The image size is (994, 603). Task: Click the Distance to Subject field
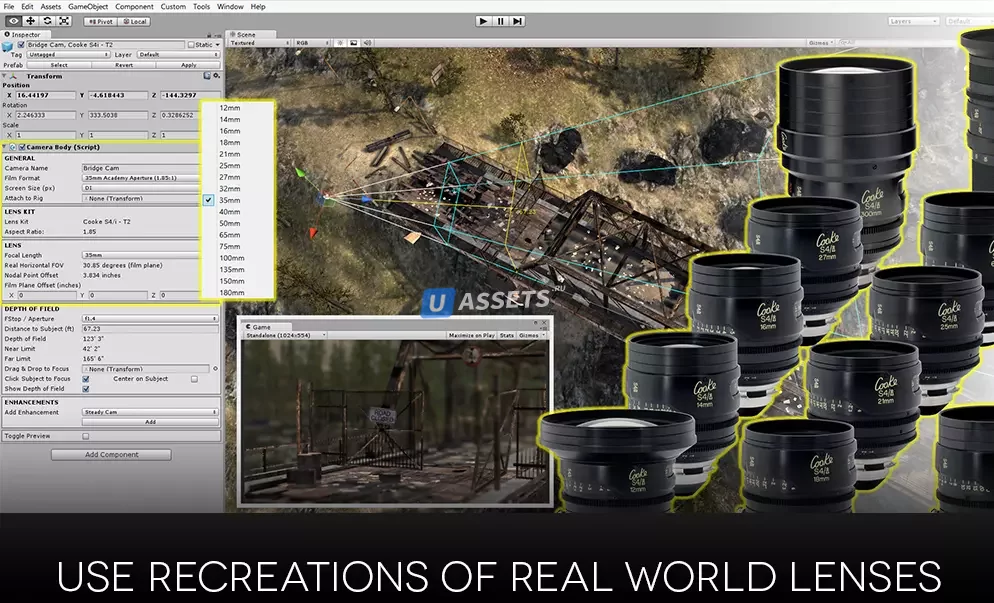[x=150, y=328]
